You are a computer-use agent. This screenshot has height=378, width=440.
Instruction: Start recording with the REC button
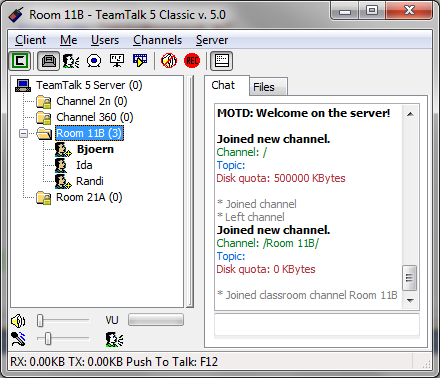coord(192,61)
